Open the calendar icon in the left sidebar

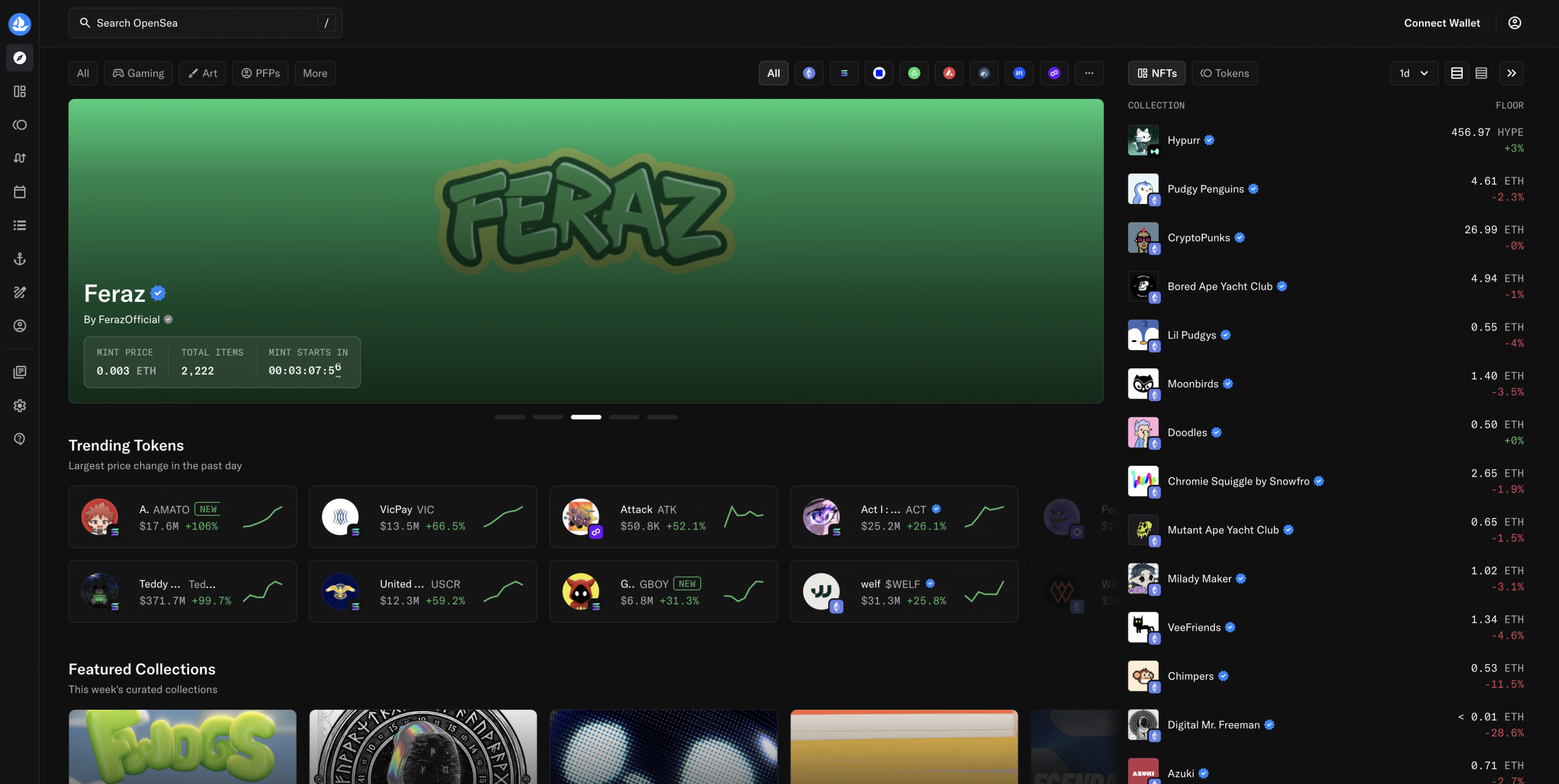click(19, 192)
